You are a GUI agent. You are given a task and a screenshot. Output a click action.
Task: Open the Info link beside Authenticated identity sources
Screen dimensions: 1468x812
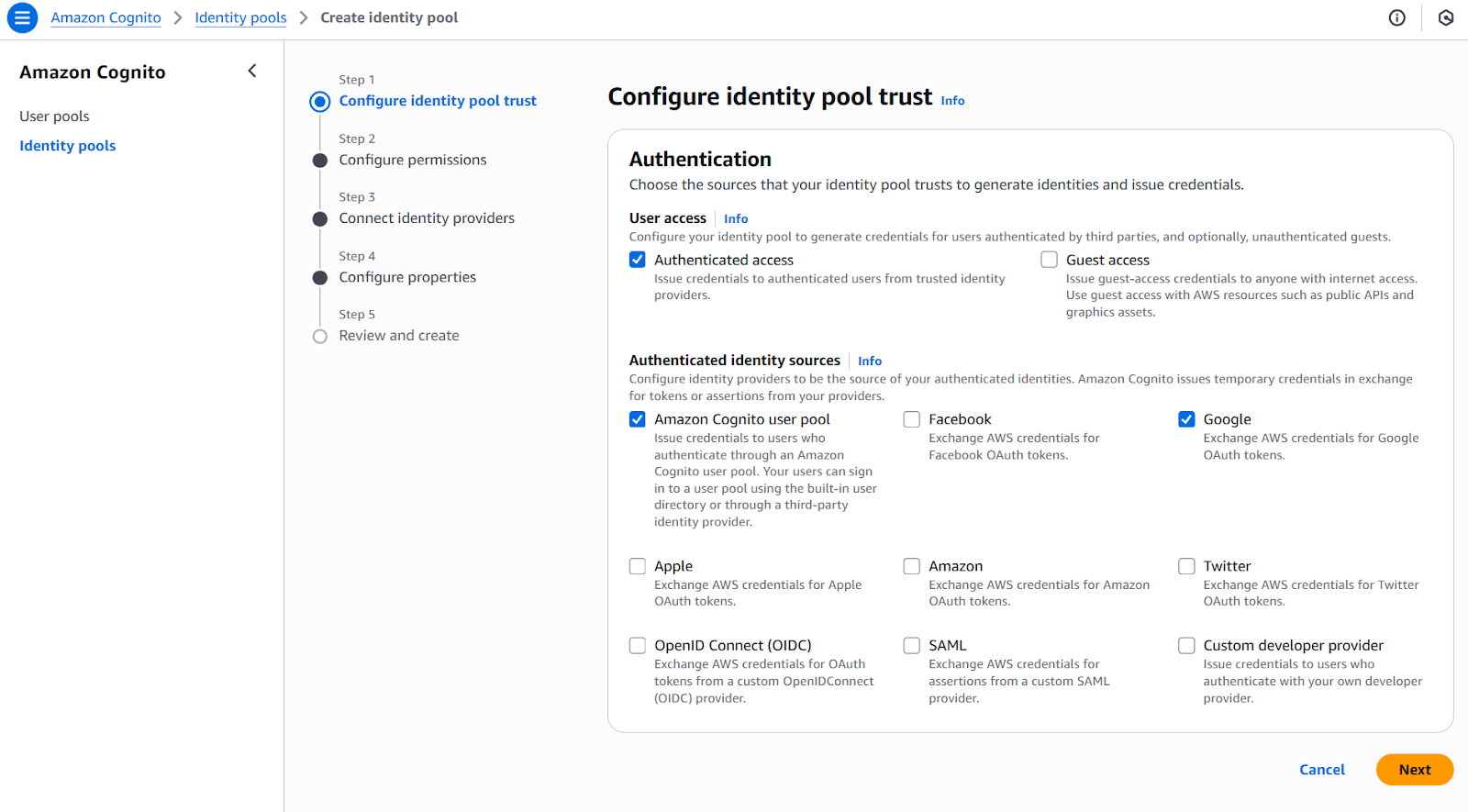coord(869,361)
